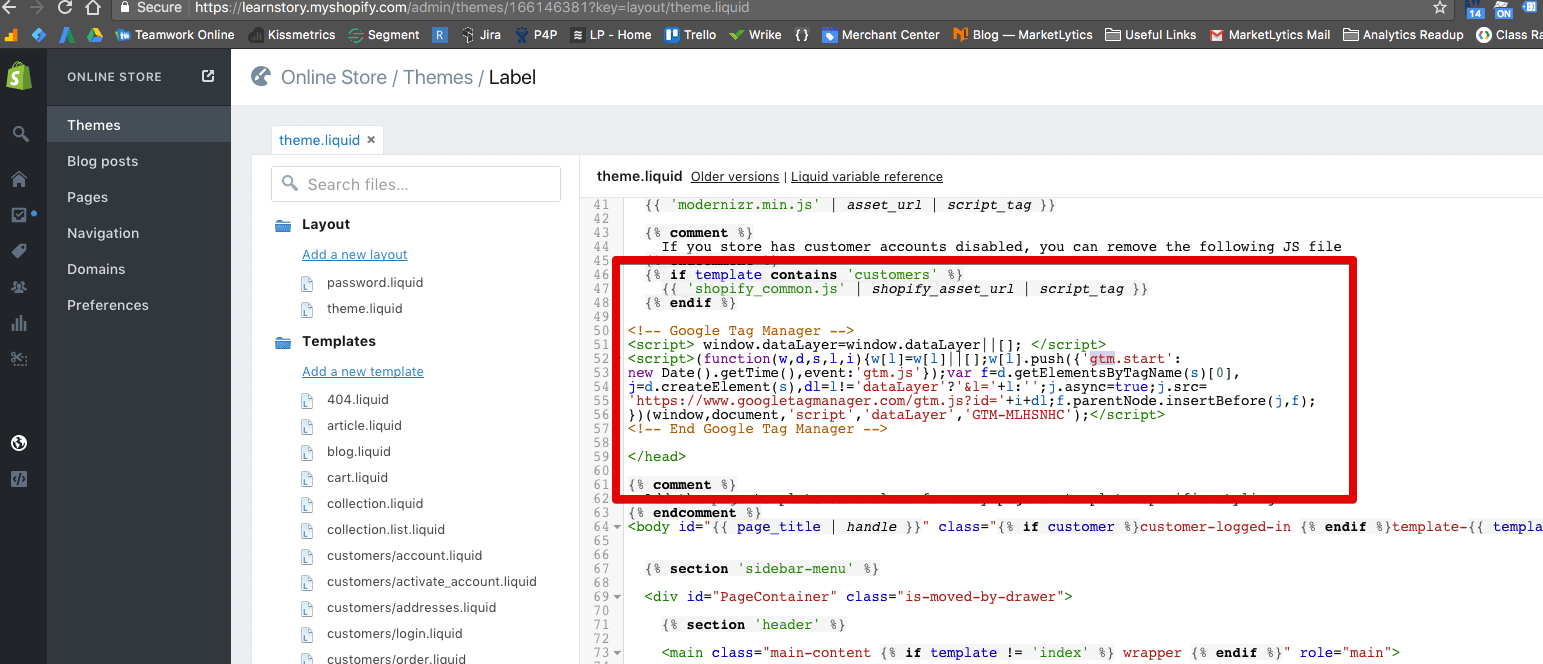This screenshot has height=664, width=1543.
Task: Select the Home icon in the sidebar
Action: coord(20,179)
